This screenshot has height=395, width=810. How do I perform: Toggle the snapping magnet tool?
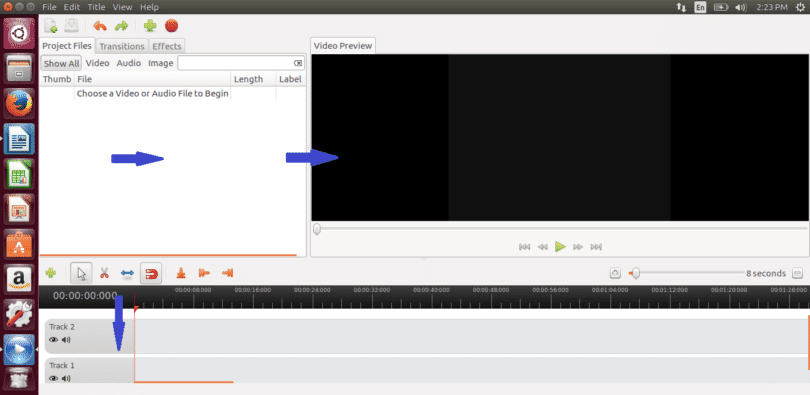click(151, 273)
